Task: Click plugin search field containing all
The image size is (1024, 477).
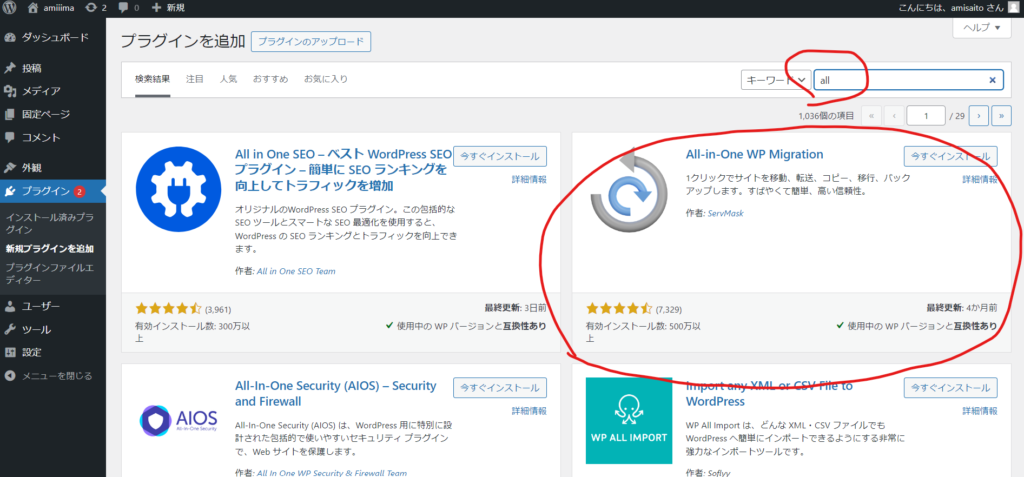Action: pyautogui.click(x=908, y=80)
